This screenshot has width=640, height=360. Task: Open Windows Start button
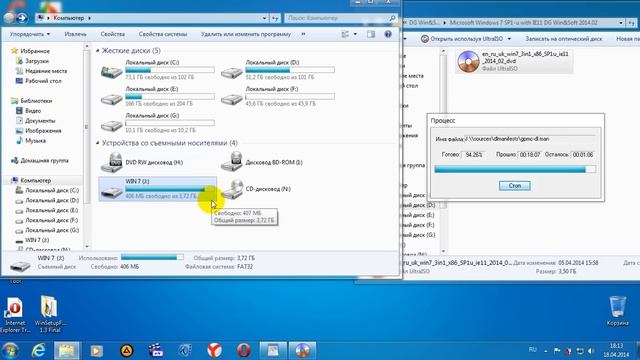coord(10,350)
